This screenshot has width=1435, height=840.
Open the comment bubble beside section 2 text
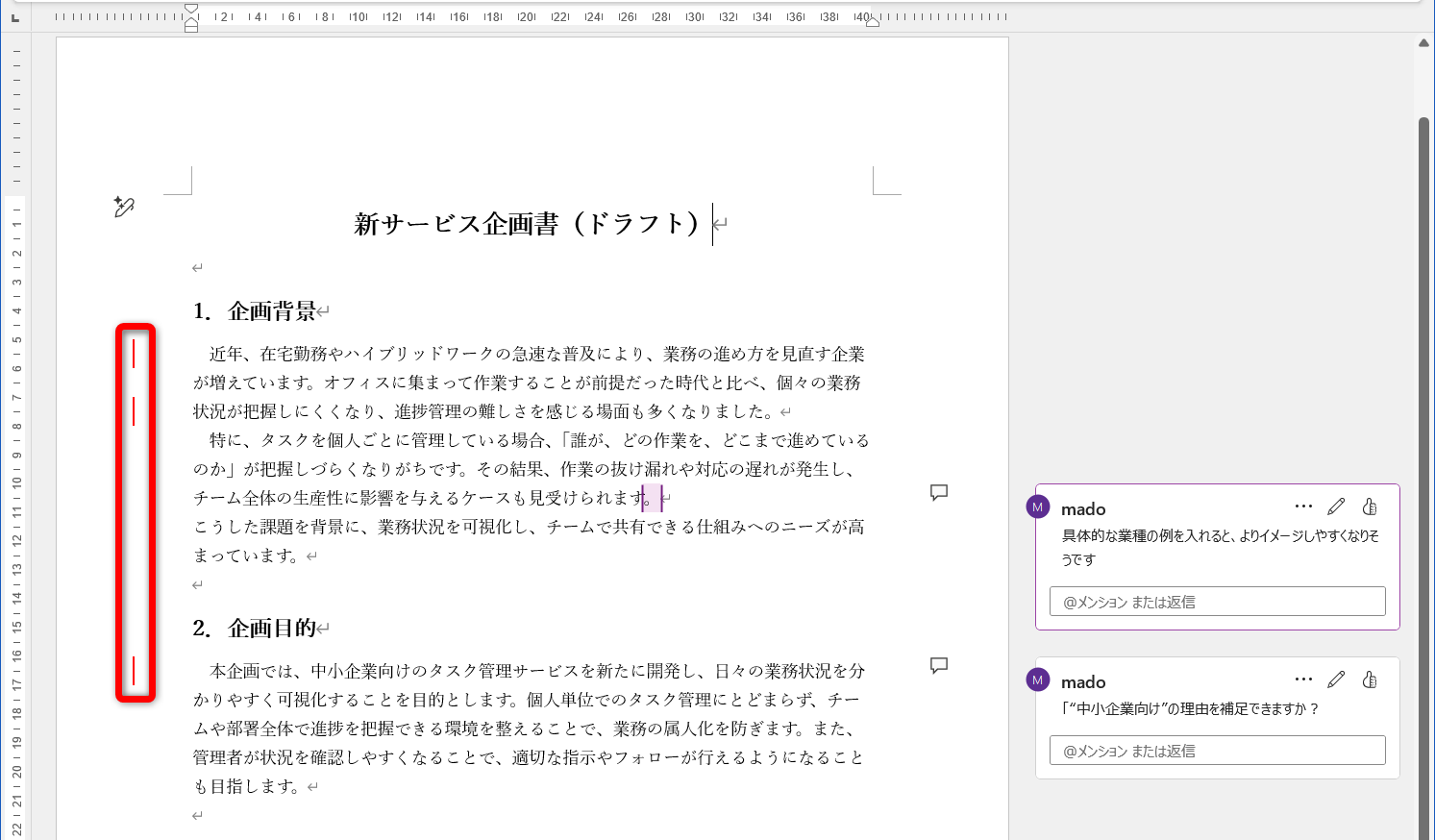[938, 665]
